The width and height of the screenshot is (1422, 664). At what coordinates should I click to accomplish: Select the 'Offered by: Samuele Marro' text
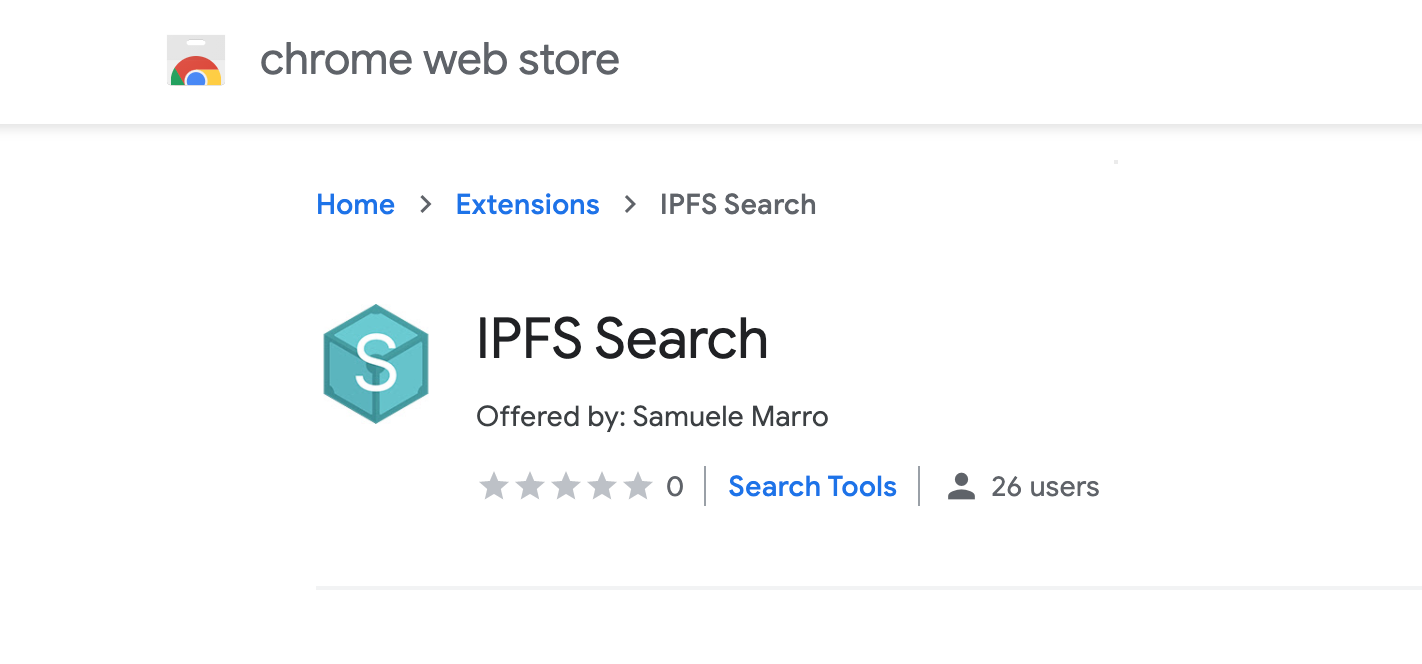(x=652, y=416)
